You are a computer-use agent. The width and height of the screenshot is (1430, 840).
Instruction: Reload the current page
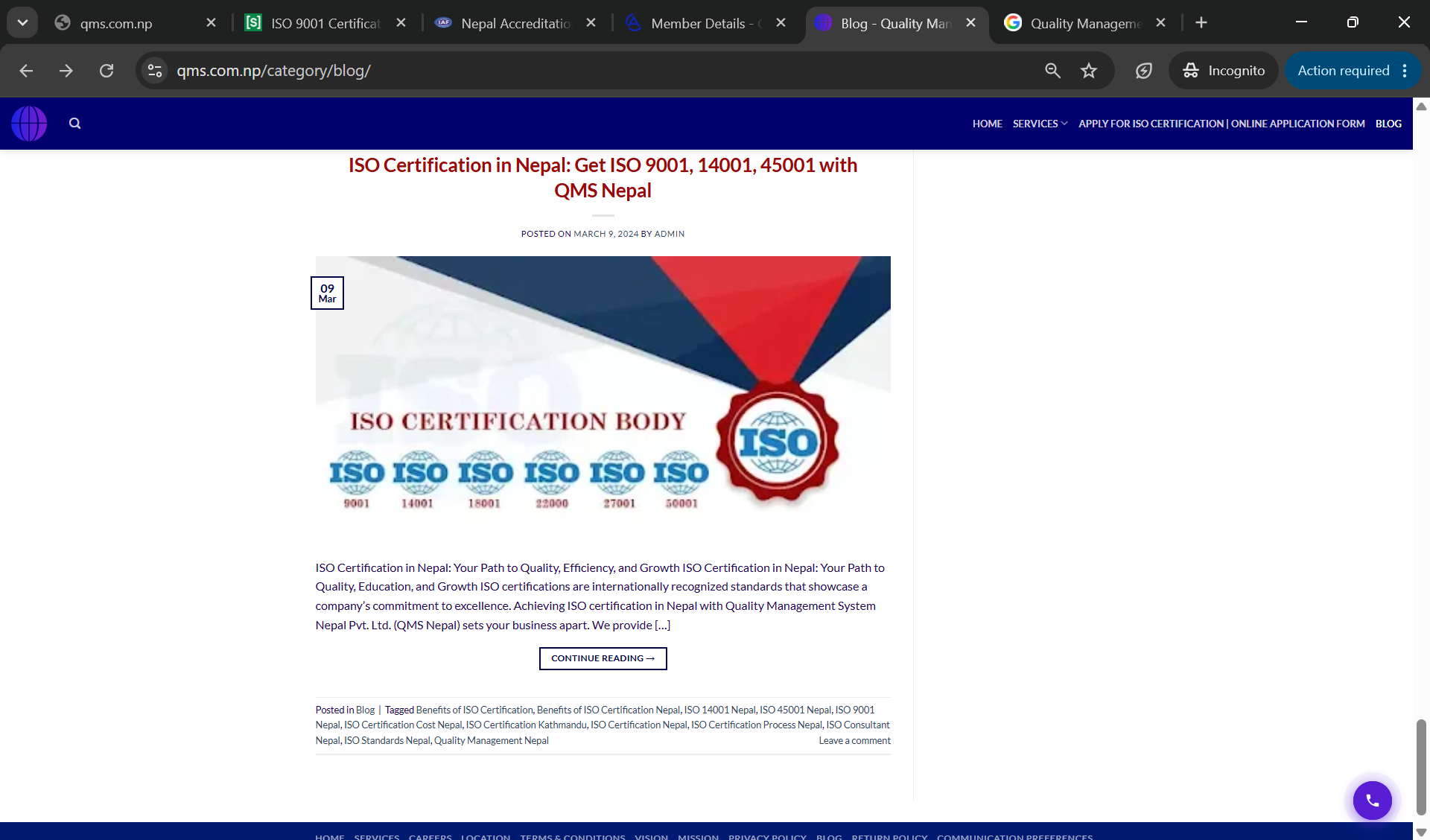[107, 71]
